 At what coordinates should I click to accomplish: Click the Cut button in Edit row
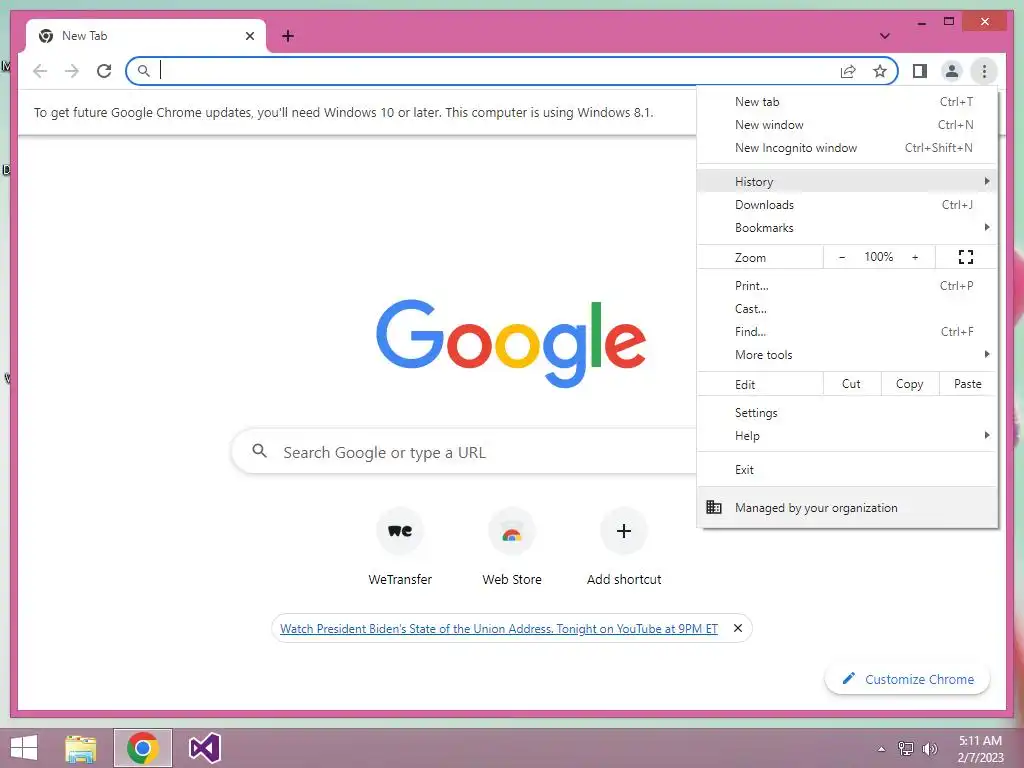click(x=852, y=384)
